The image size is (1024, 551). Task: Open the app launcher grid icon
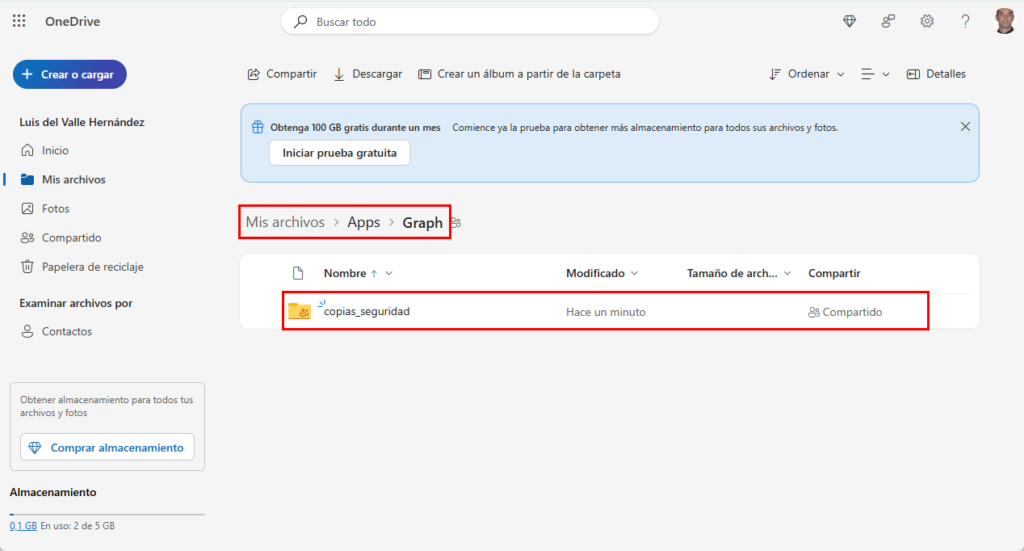[x=19, y=21]
